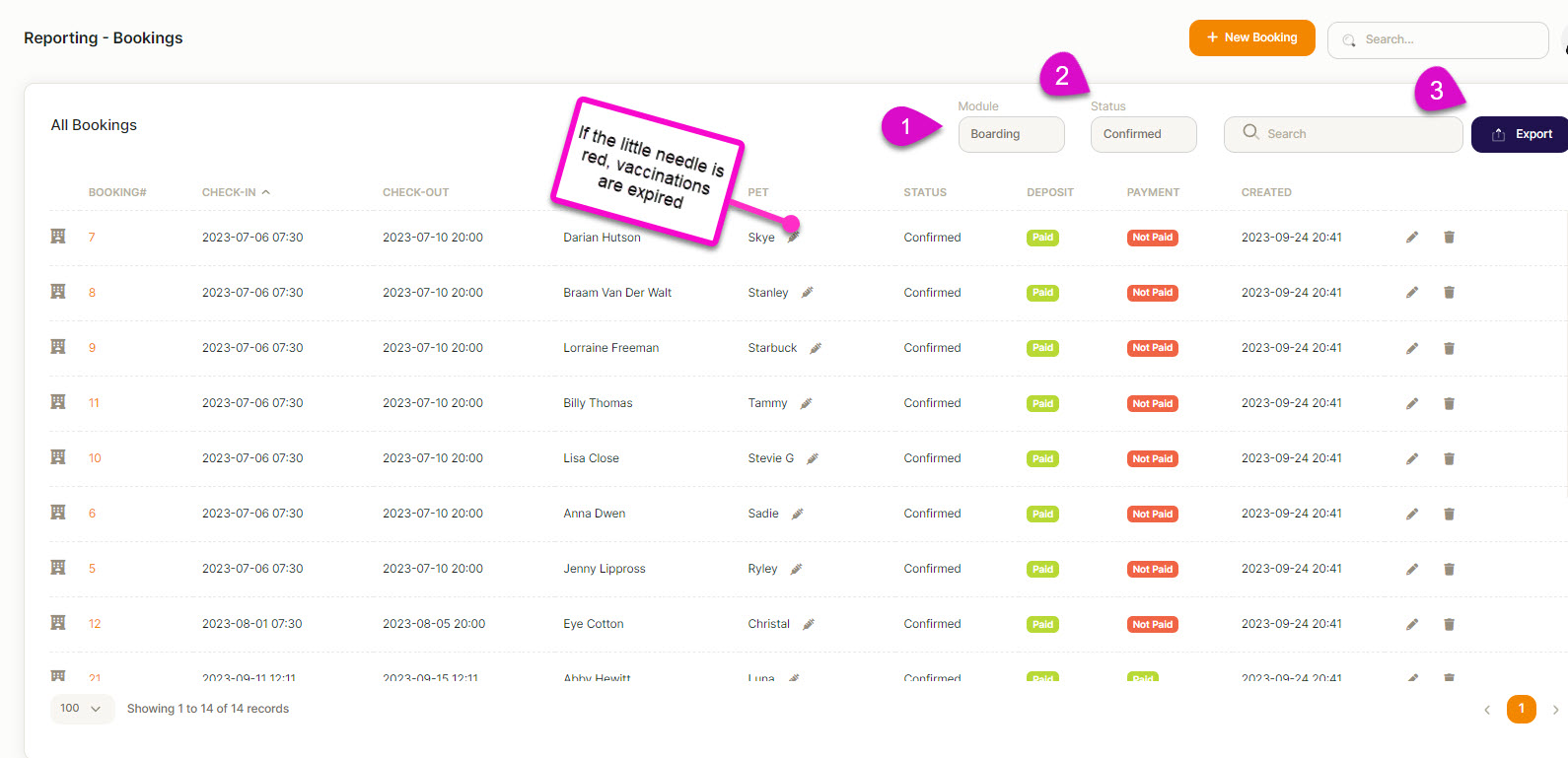Click the Export button
The image size is (1568, 758).
[x=1520, y=134]
